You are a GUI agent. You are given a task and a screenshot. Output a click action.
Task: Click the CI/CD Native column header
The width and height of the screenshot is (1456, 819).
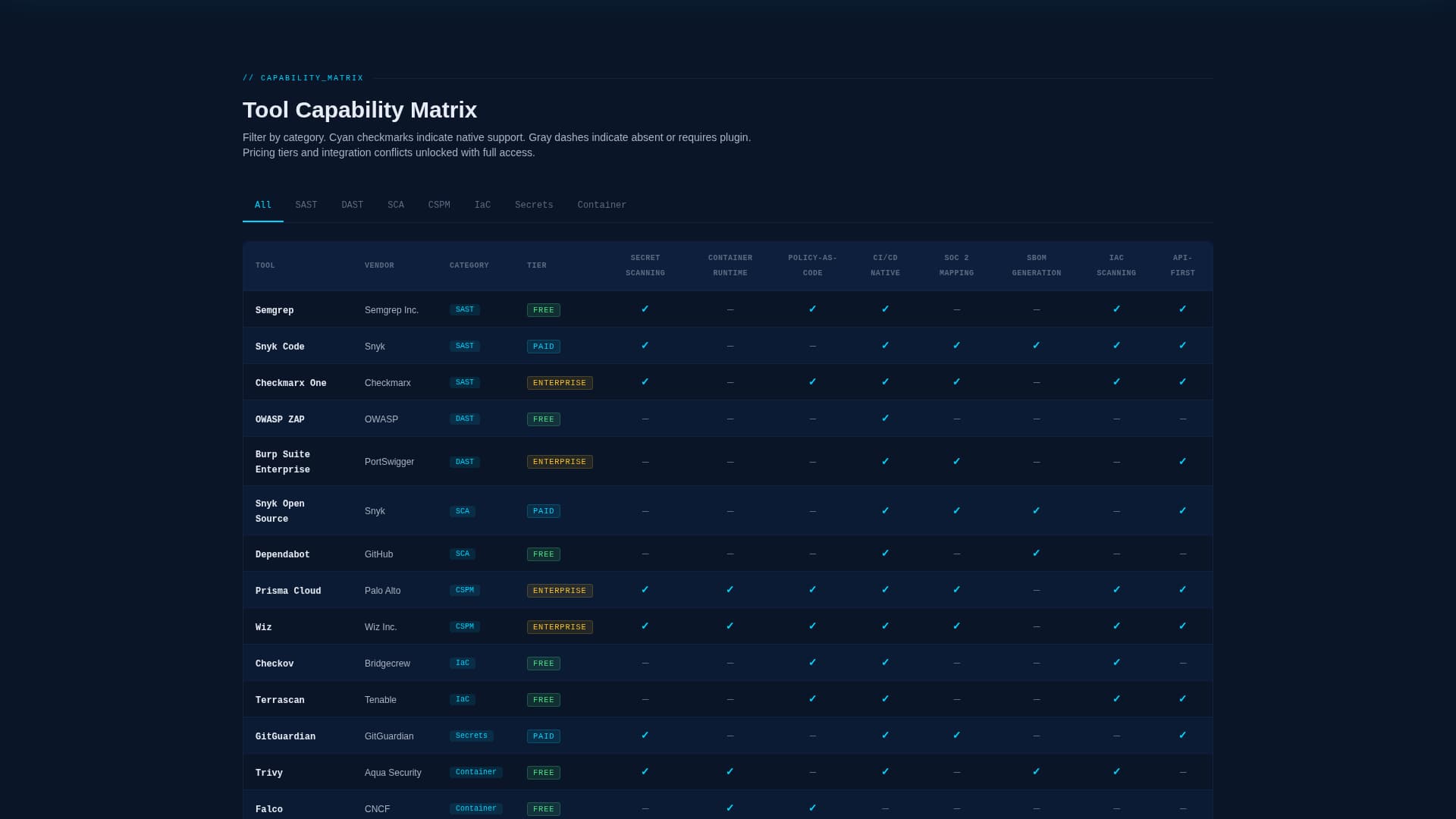pos(886,265)
